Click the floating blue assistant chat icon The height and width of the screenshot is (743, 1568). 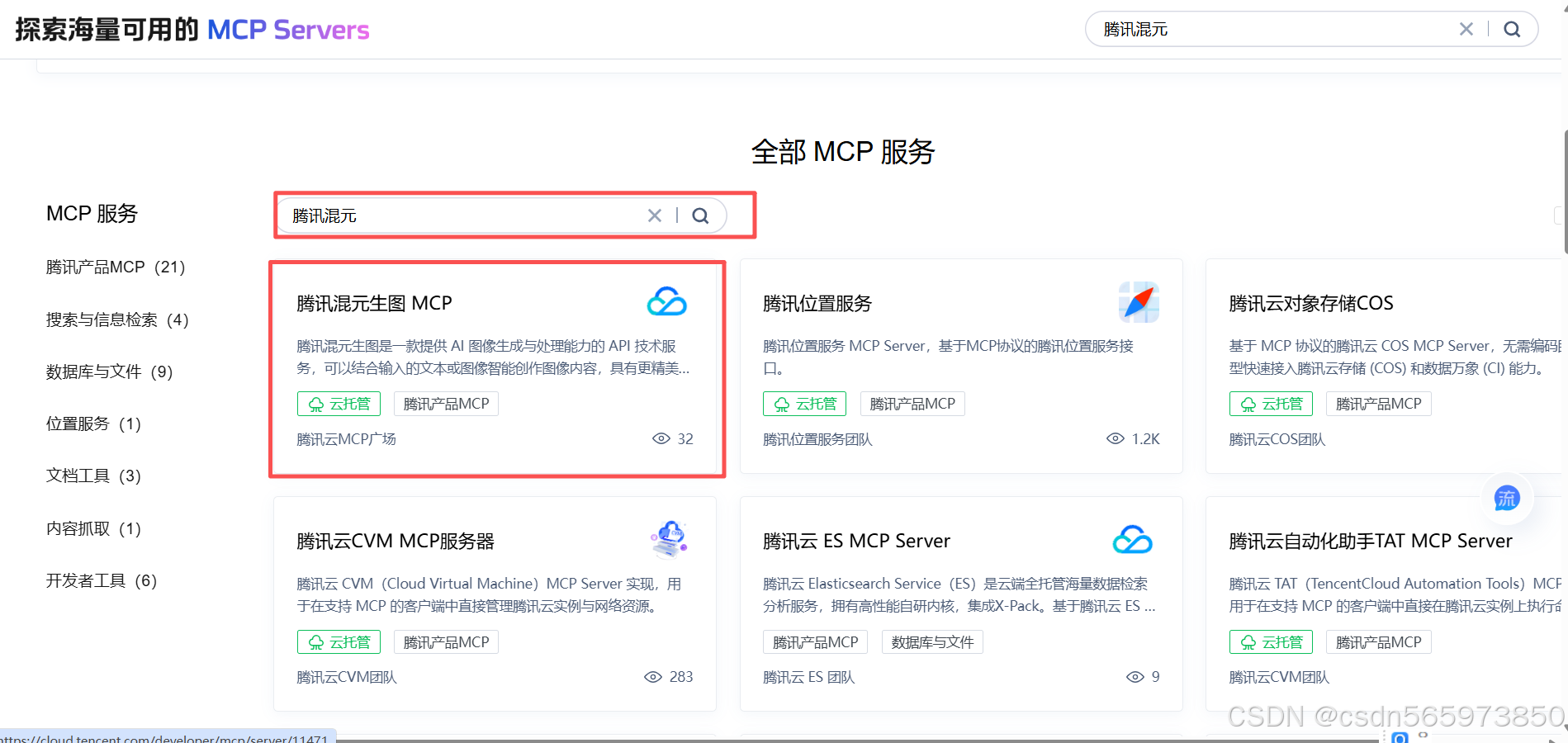click(x=1507, y=498)
